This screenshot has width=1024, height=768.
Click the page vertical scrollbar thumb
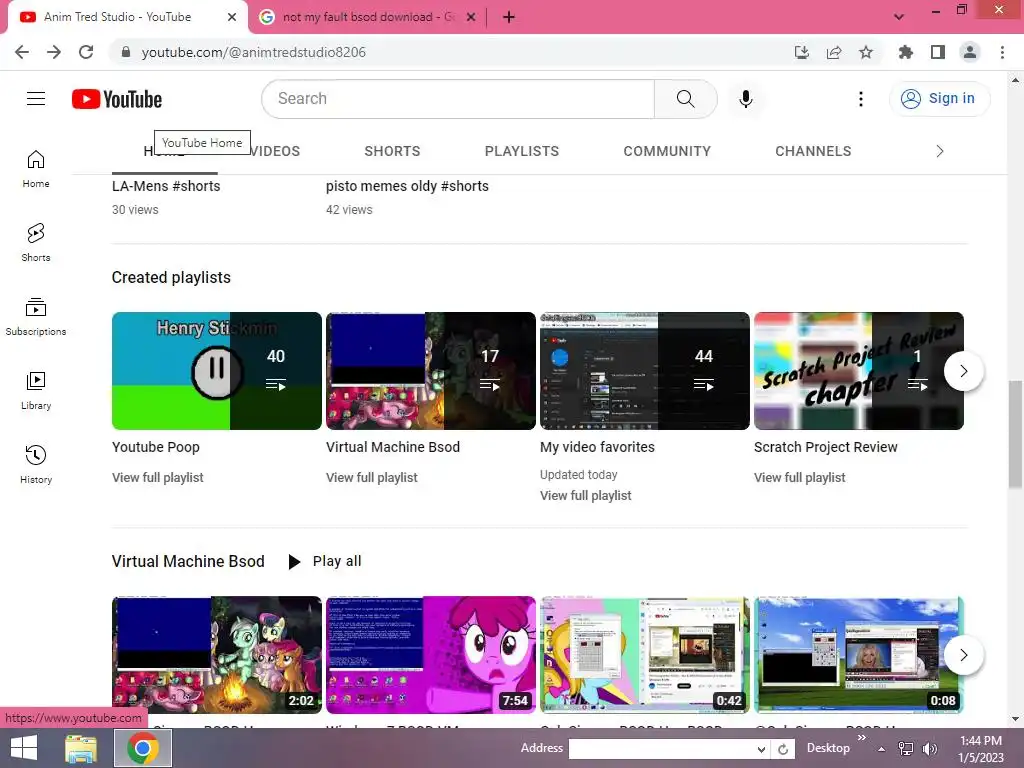(1015, 434)
